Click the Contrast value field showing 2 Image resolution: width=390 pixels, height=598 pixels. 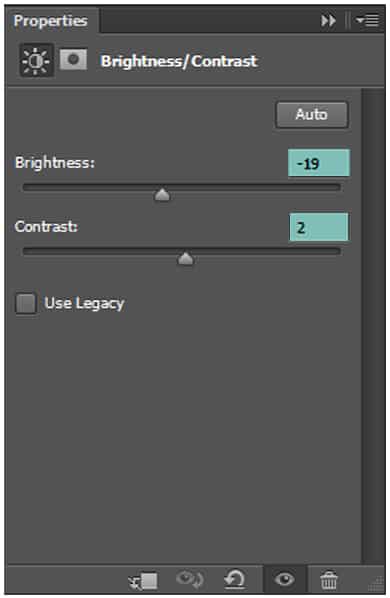click(319, 227)
